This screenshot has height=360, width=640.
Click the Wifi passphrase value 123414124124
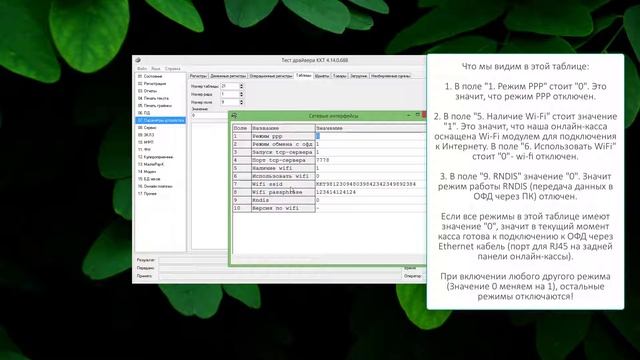pyautogui.click(x=336, y=192)
